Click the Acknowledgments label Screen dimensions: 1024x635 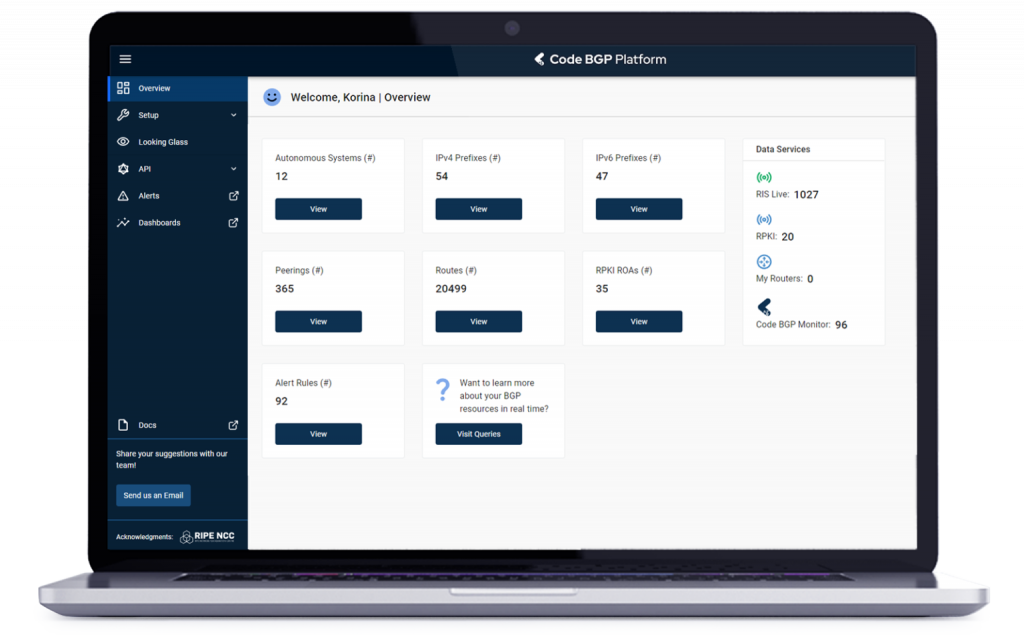[144, 537]
